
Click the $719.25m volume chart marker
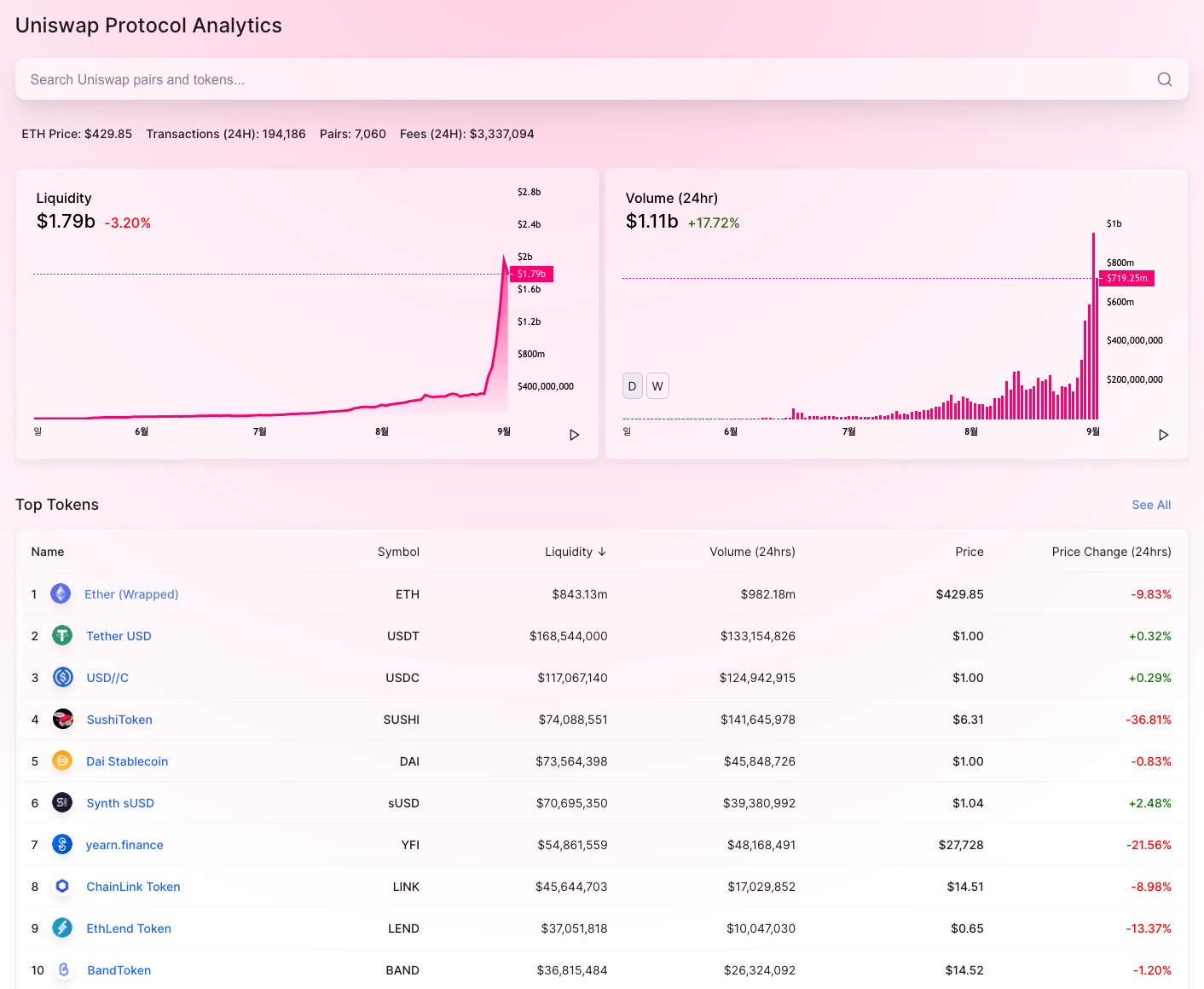coord(1126,278)
